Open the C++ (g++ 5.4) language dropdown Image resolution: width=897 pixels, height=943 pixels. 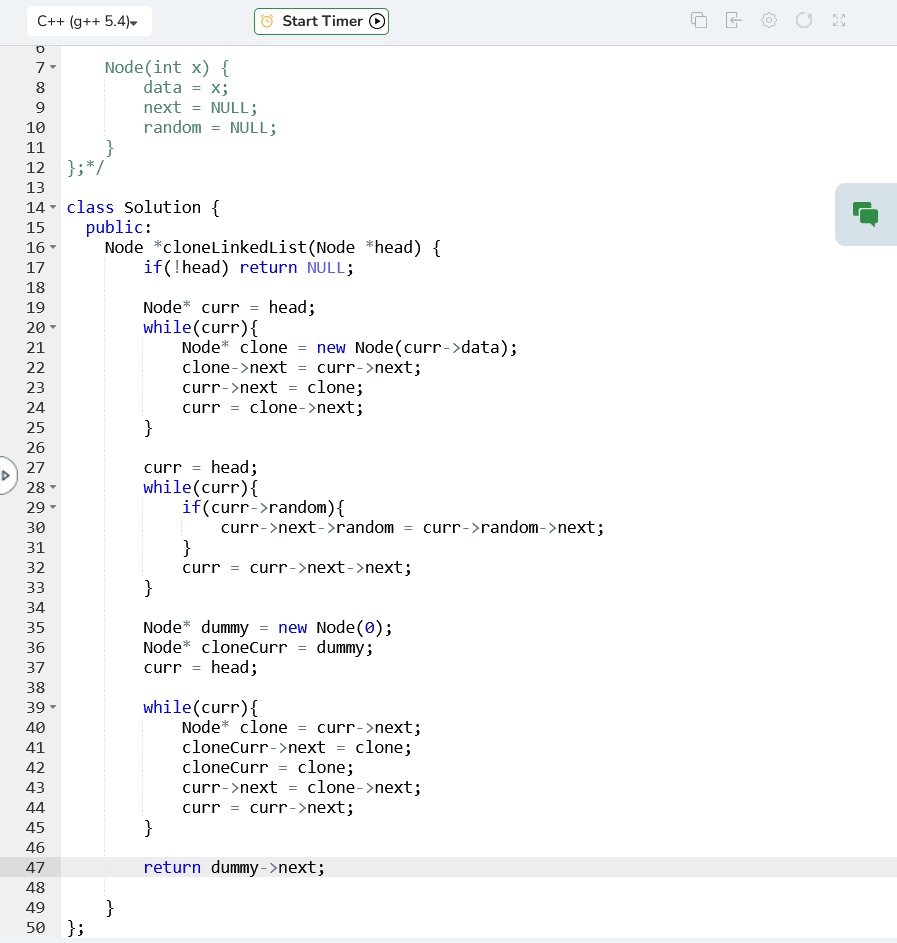tap(89, 22)
